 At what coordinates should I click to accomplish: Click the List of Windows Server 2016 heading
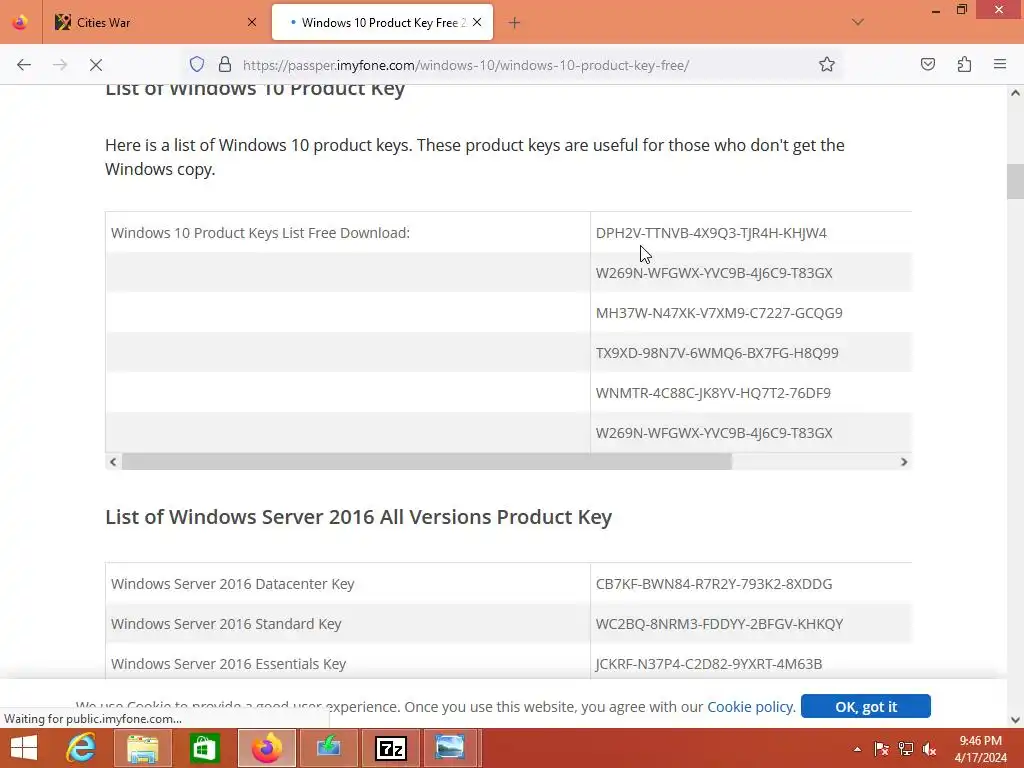(x=359, y=517)
